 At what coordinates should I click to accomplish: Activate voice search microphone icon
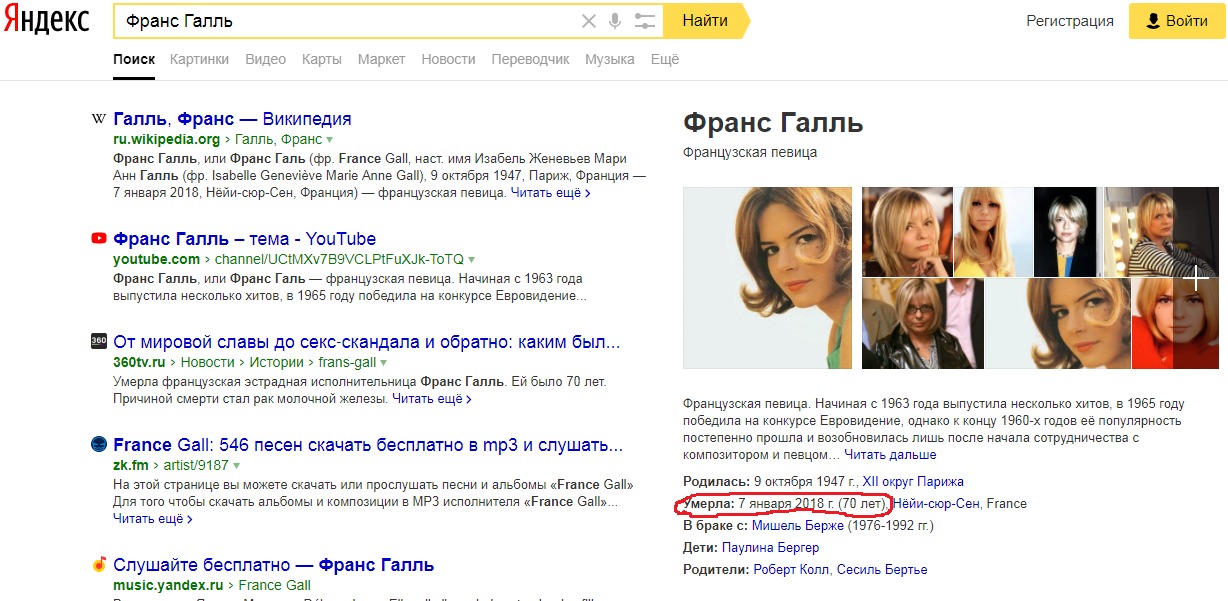click(615, 21)
